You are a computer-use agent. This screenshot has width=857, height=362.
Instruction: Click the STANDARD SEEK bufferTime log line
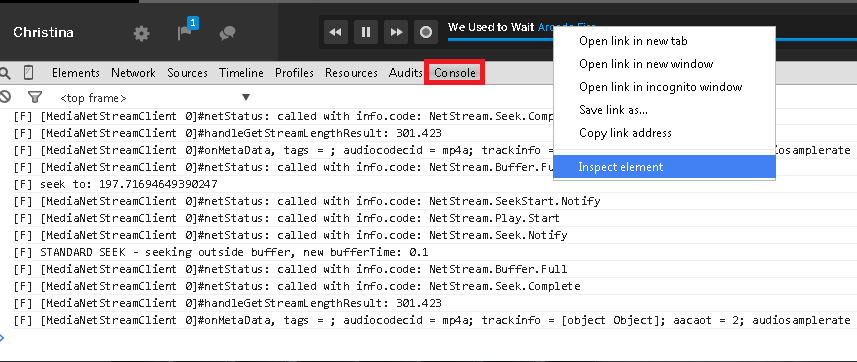tap(221, 252)
